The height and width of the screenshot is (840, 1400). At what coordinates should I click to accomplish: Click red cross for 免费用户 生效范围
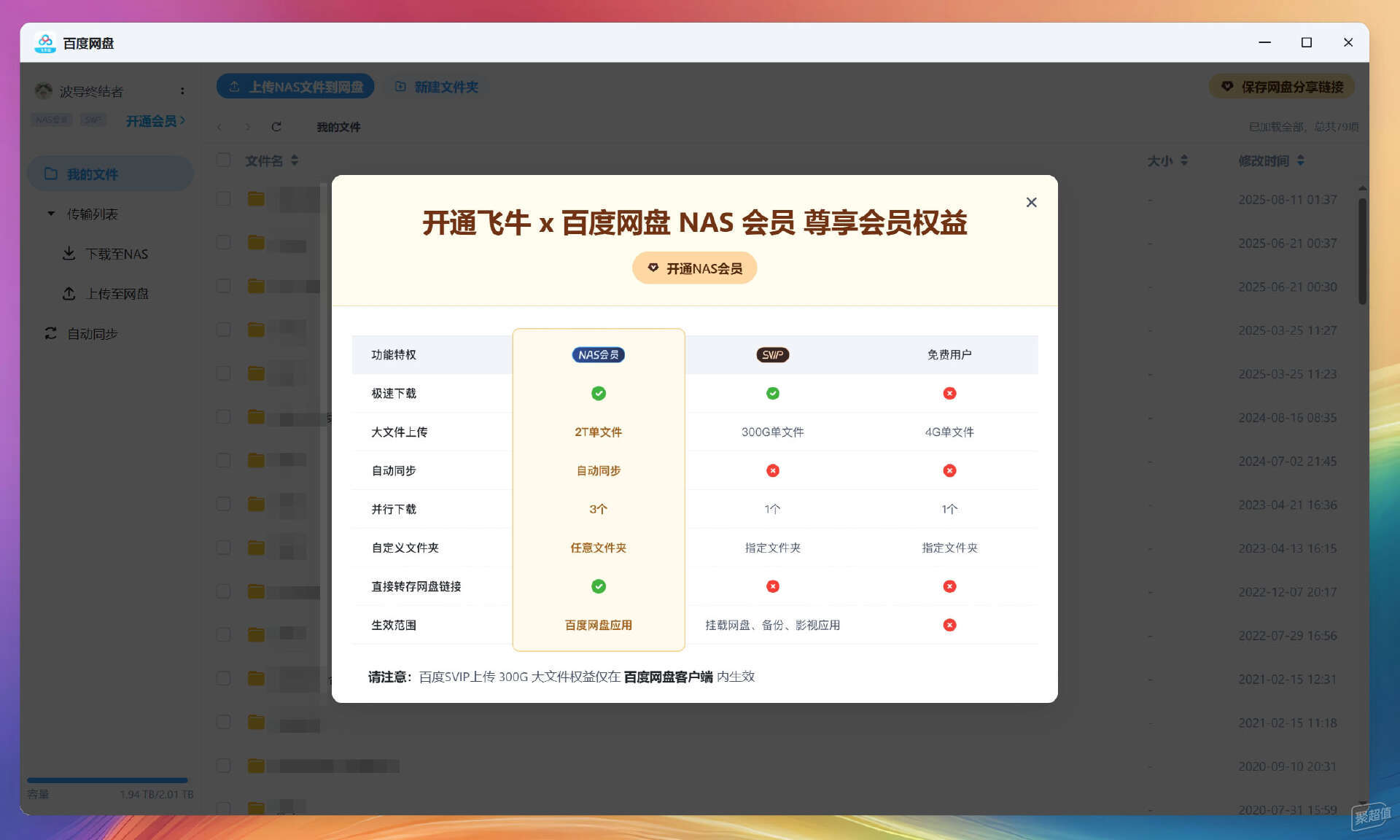[949, 626]
